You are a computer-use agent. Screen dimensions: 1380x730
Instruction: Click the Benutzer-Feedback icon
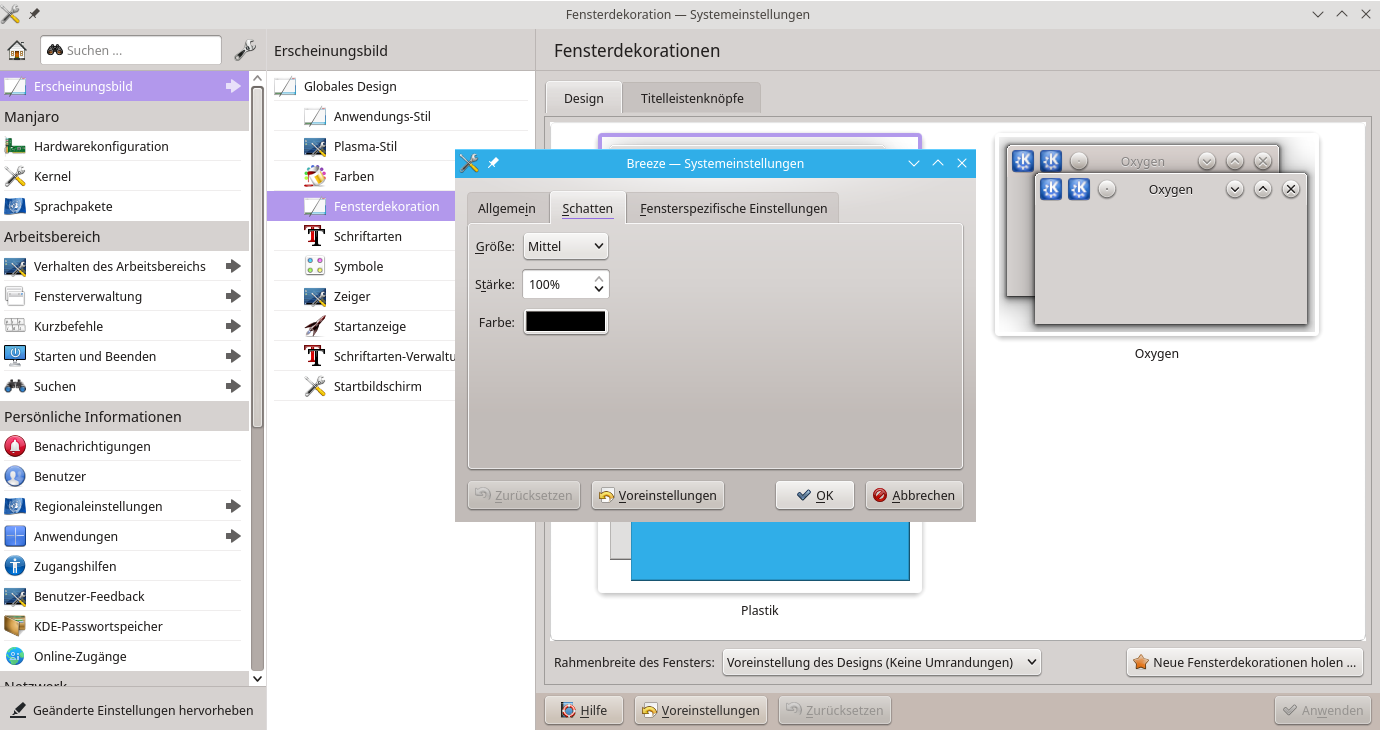click(x=15, y=596)
